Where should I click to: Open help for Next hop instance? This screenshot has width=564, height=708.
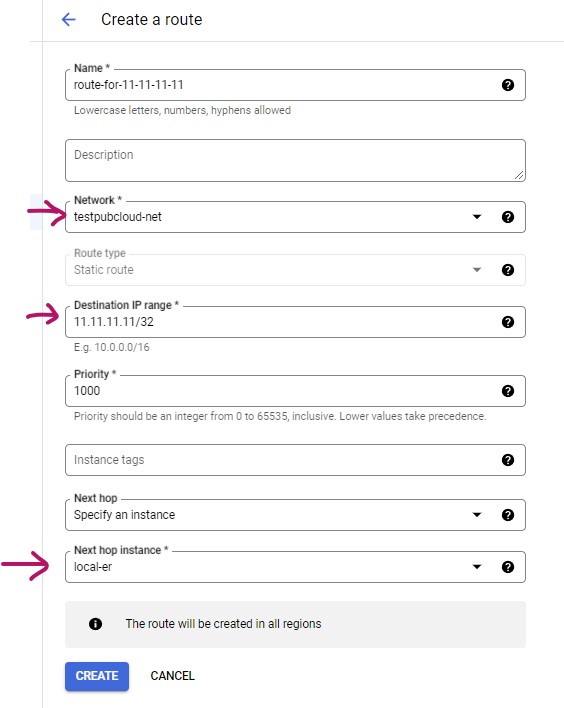tap(508, 567)
